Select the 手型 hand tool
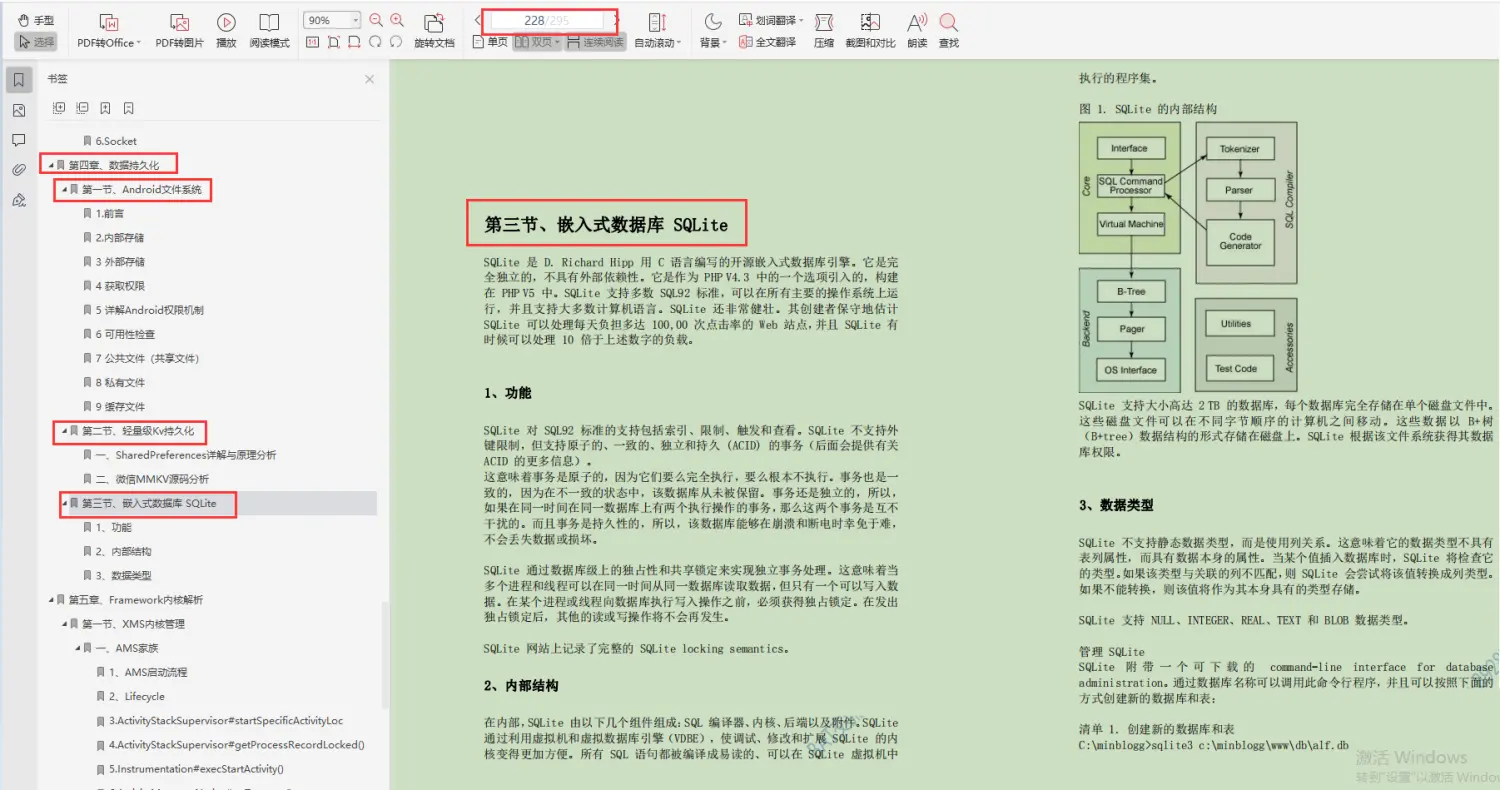Screen dimensions: 1500x790 coord(36,20)
